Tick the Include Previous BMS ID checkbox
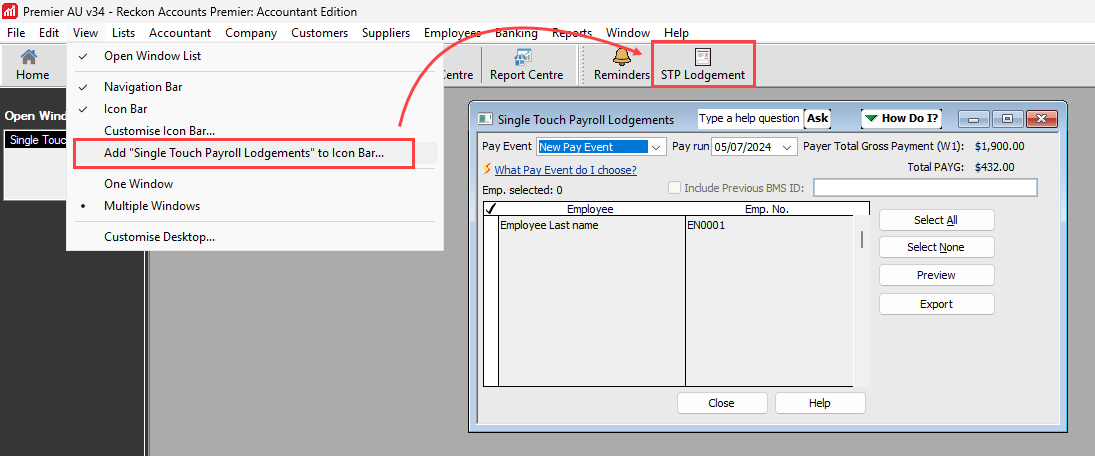Viewport: 1095px width, 456px height. pos(675,187)
